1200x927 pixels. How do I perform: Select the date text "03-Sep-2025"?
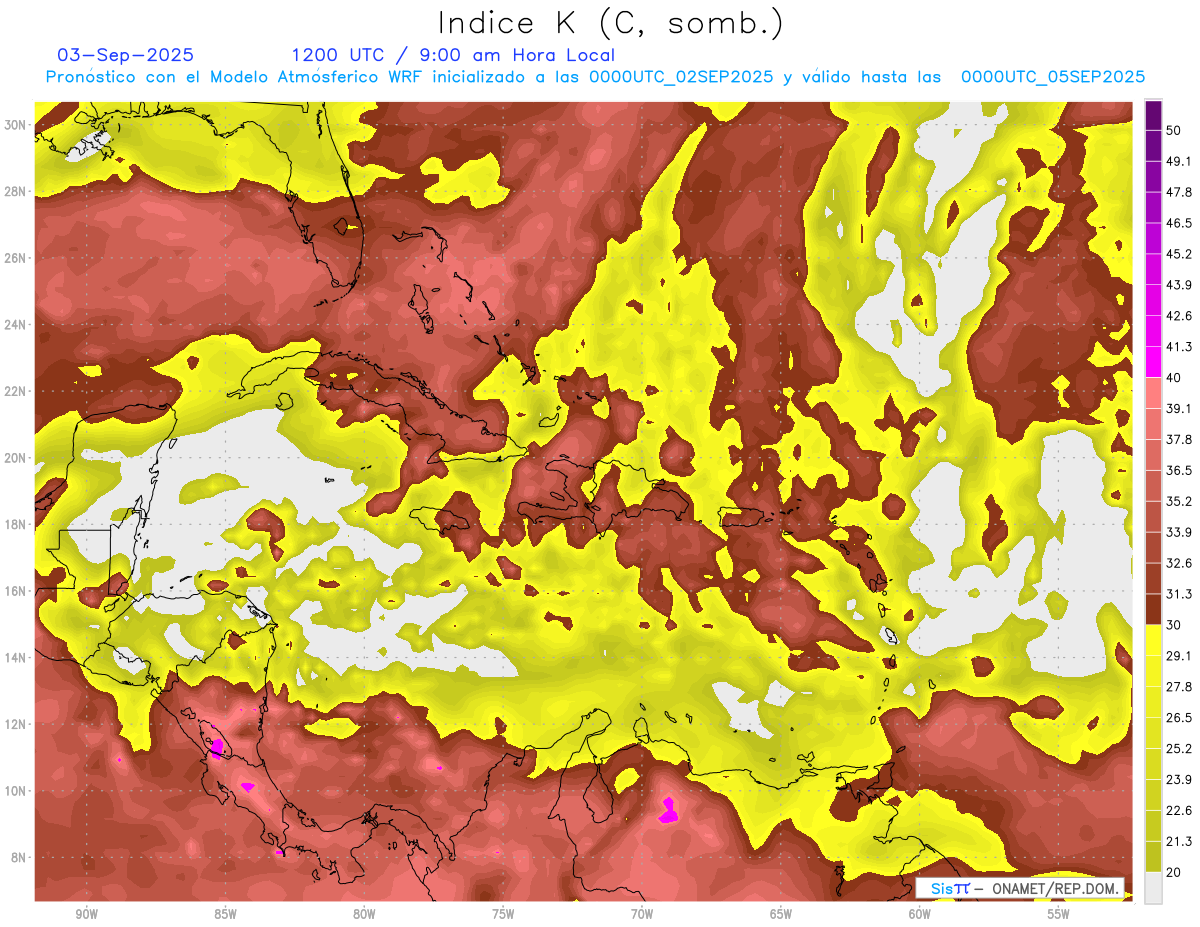tap(126, 55)
